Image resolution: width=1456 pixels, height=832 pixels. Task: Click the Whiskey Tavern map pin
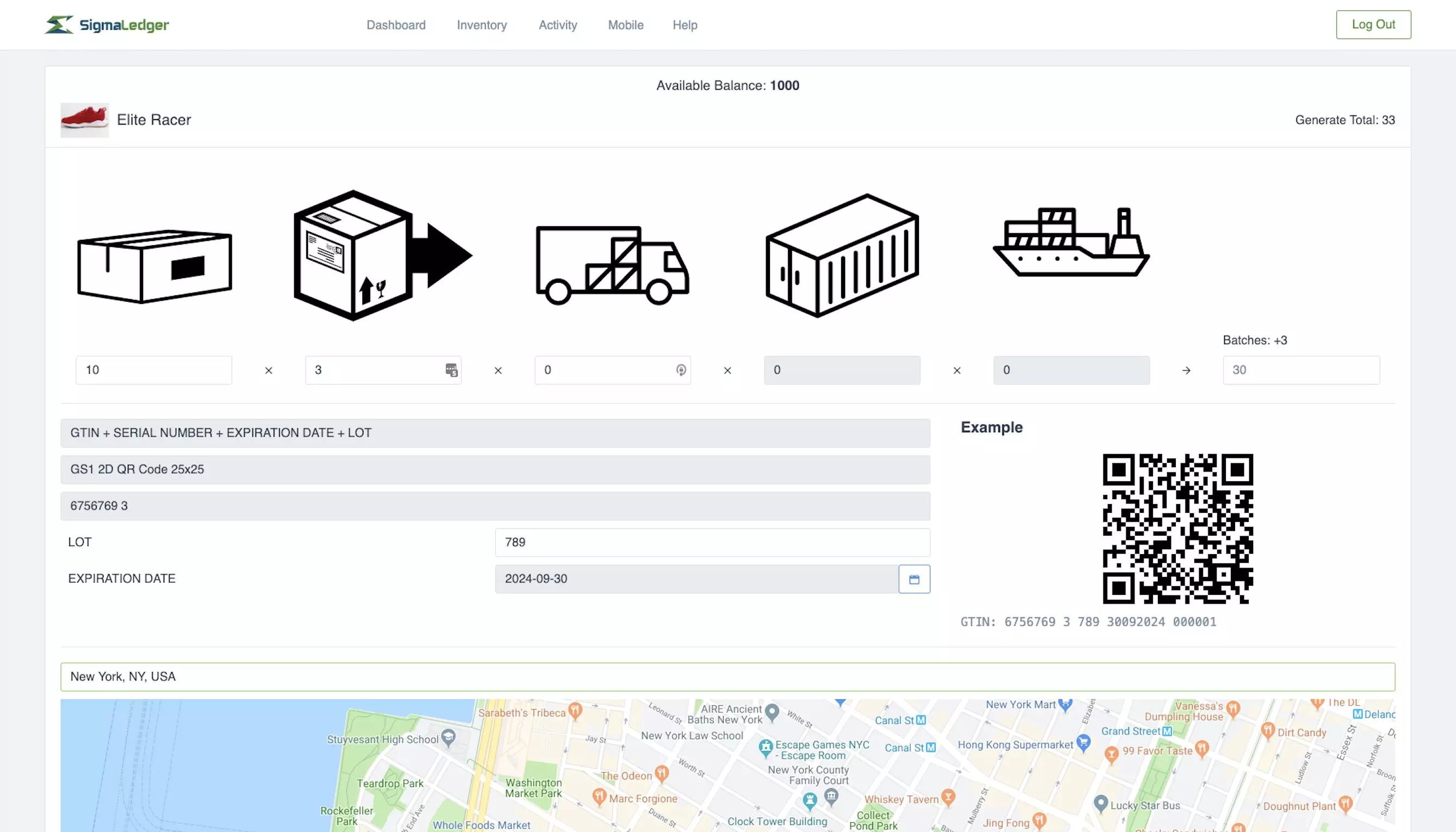coord(948,797)
